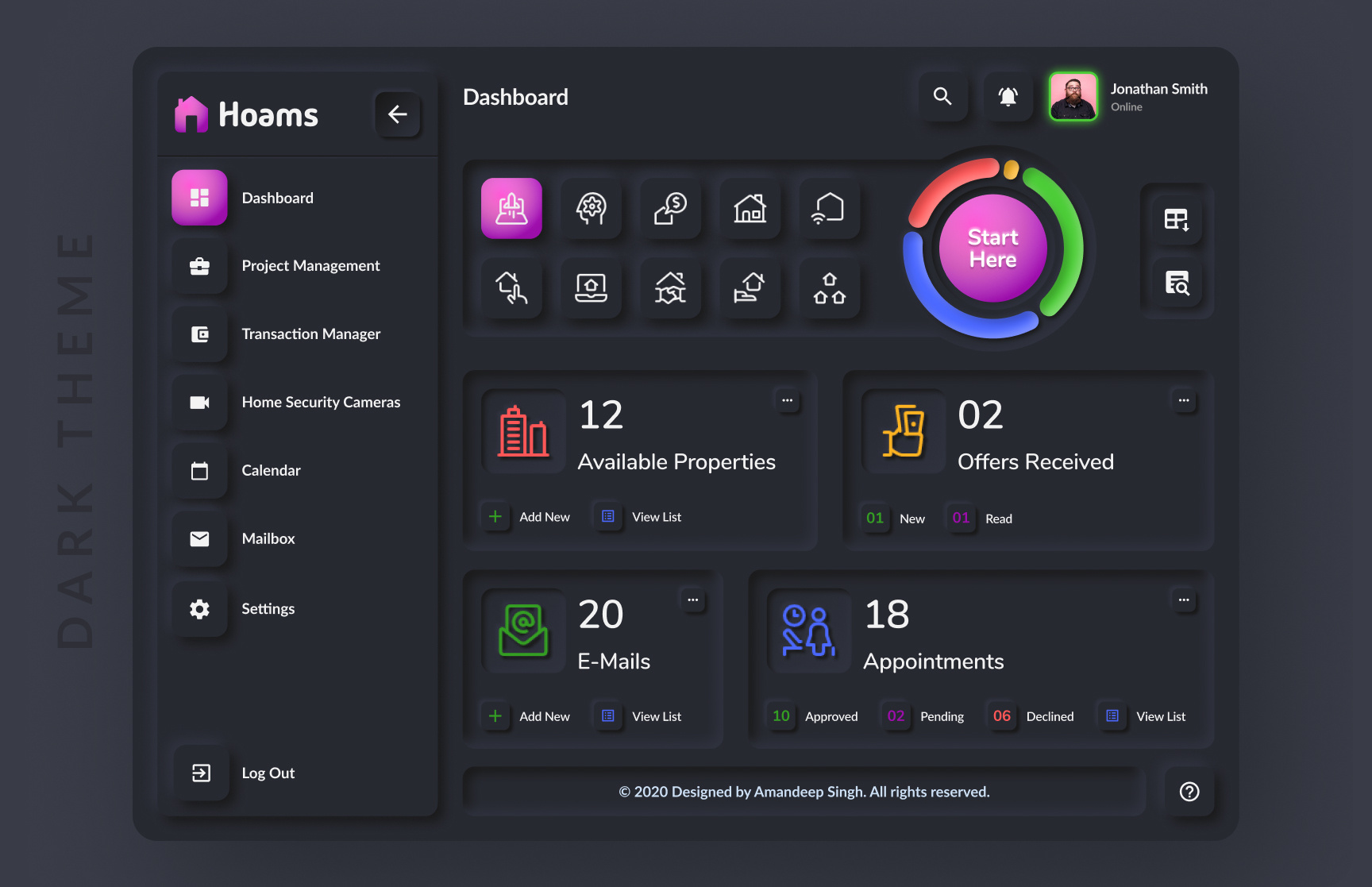Click the laptop home listing icon

coord(592,289)
